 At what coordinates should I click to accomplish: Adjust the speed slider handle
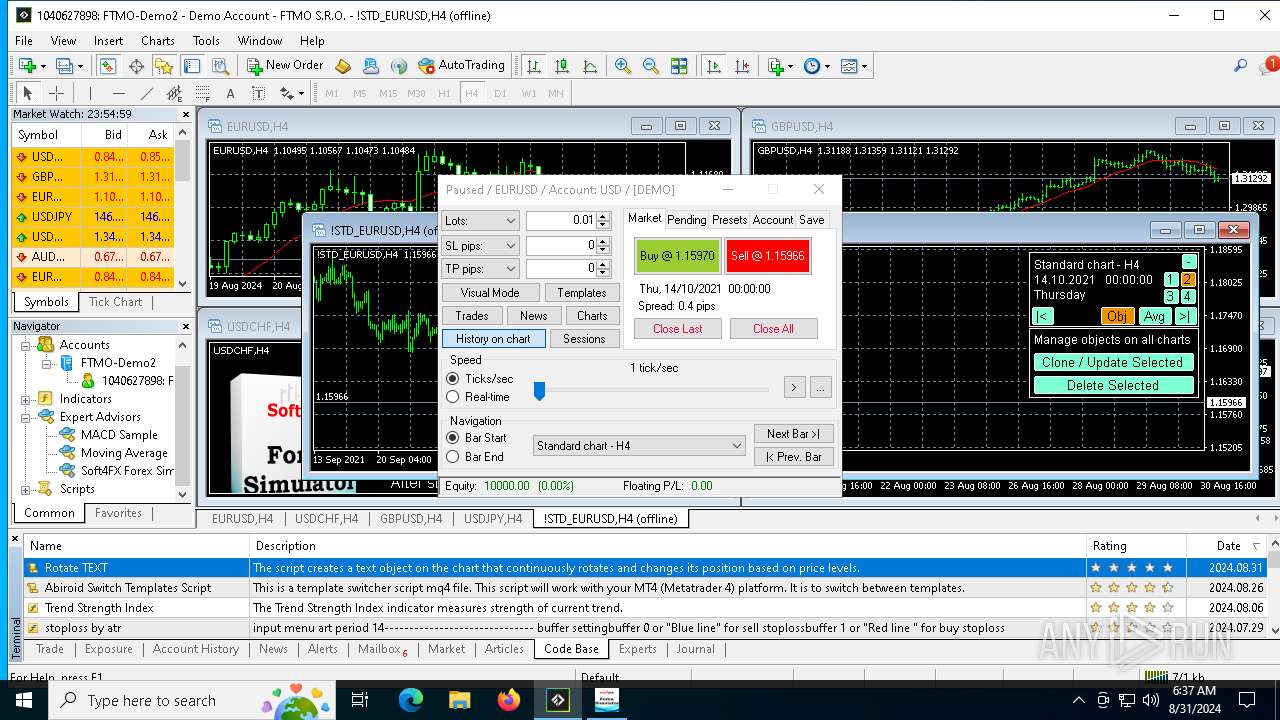point(539,390)
